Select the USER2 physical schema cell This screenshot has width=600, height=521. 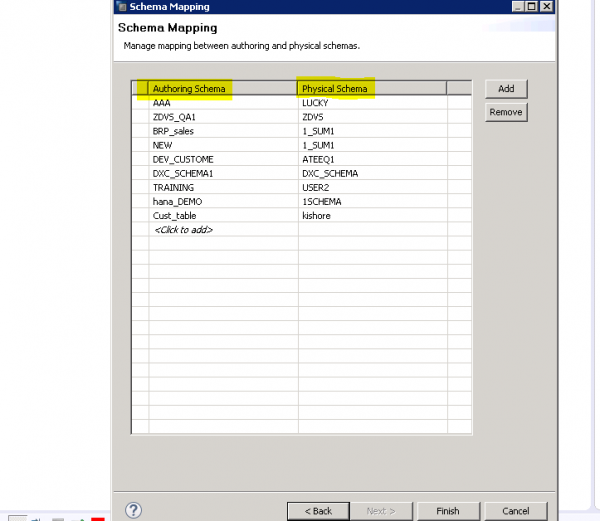pyautogui.click(x=373, y=187)
